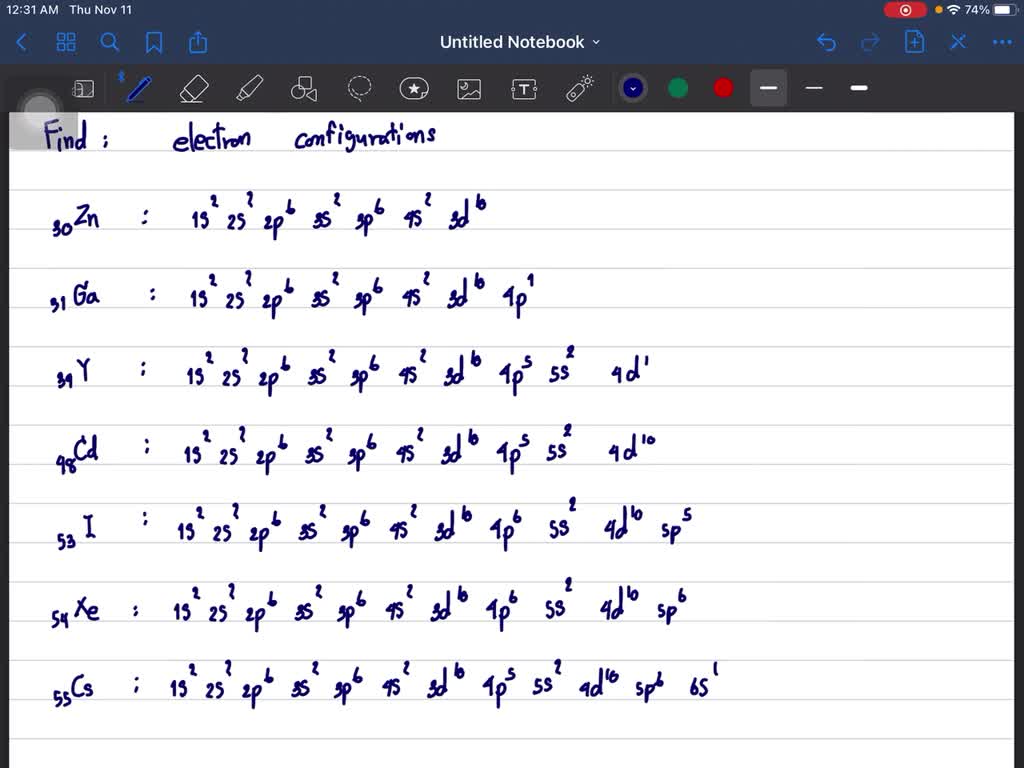Screen dimensions: 1024x768
Task: Toggle the thick stroke width
Action: click(x=858, y=88)
